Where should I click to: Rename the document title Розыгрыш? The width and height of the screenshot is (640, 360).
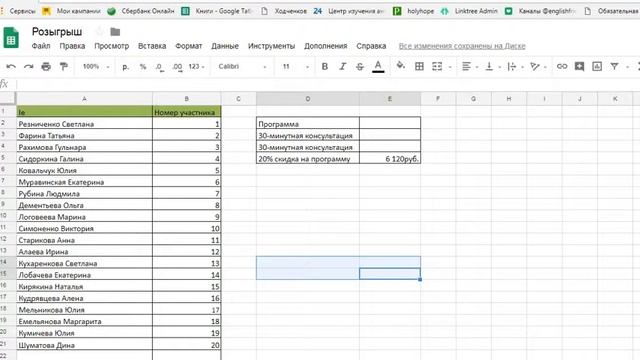(57, 31)
